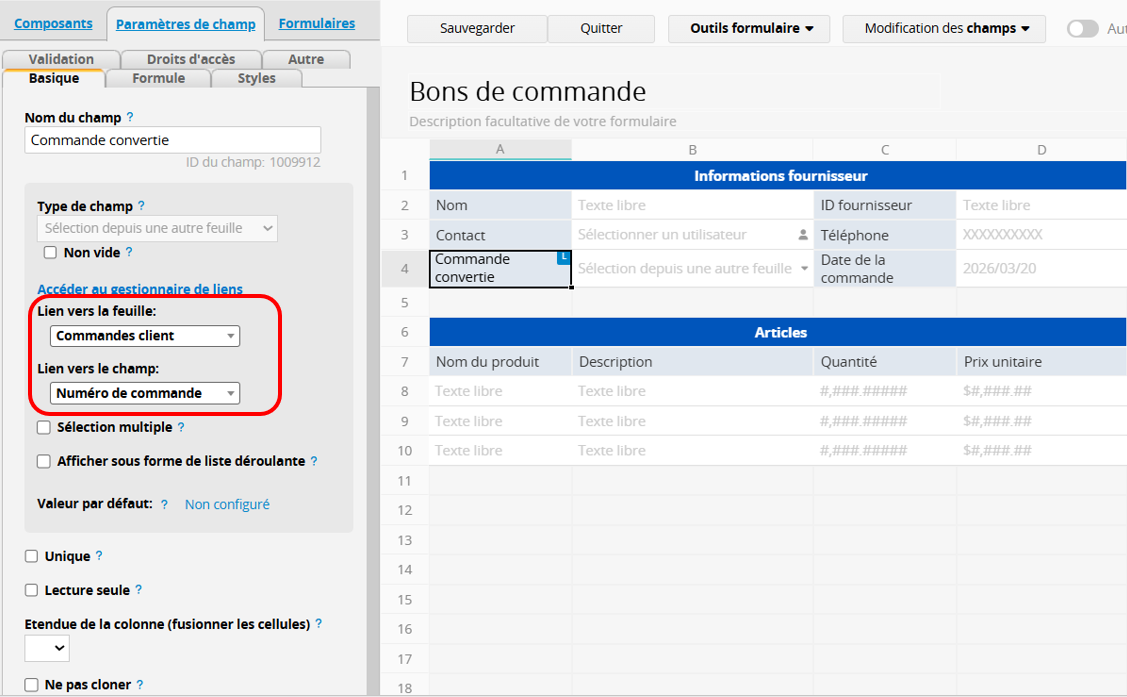Click the help icon next to Unique
The height and width of the screenshot is (697, 1127).
(99, 556)
